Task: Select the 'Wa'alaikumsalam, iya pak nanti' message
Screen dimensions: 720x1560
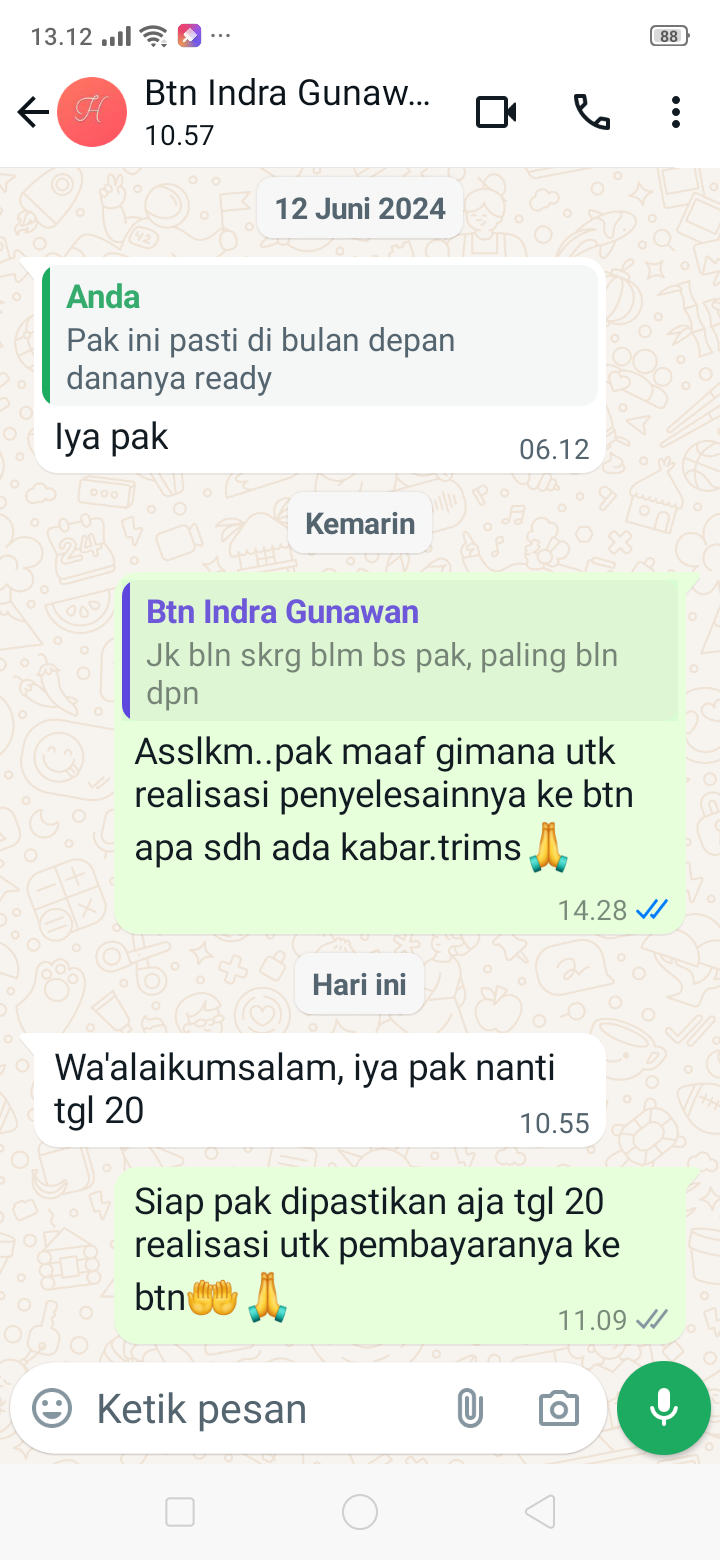Action: coord(320,1090)
